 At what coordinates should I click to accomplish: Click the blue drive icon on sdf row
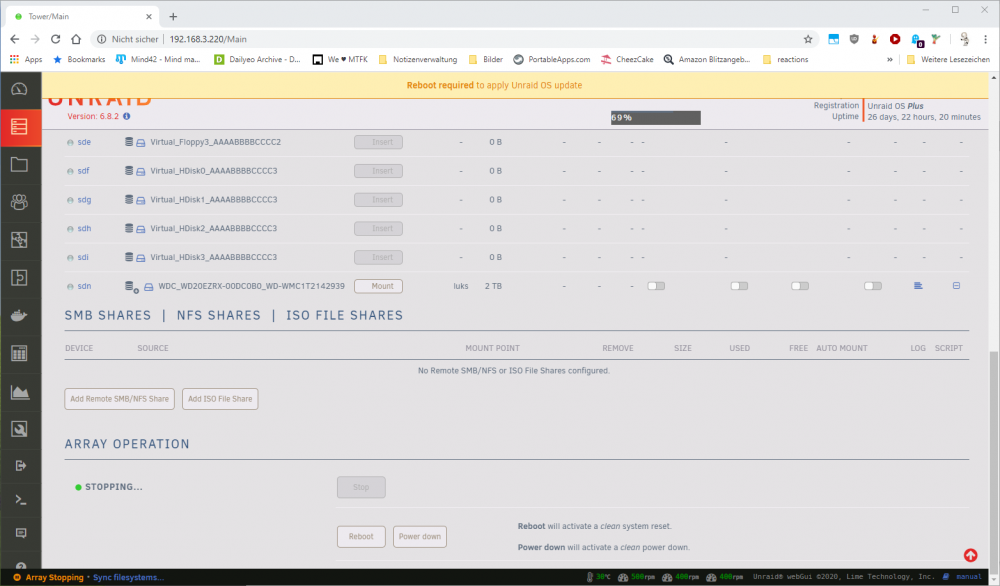click(140, 172)
